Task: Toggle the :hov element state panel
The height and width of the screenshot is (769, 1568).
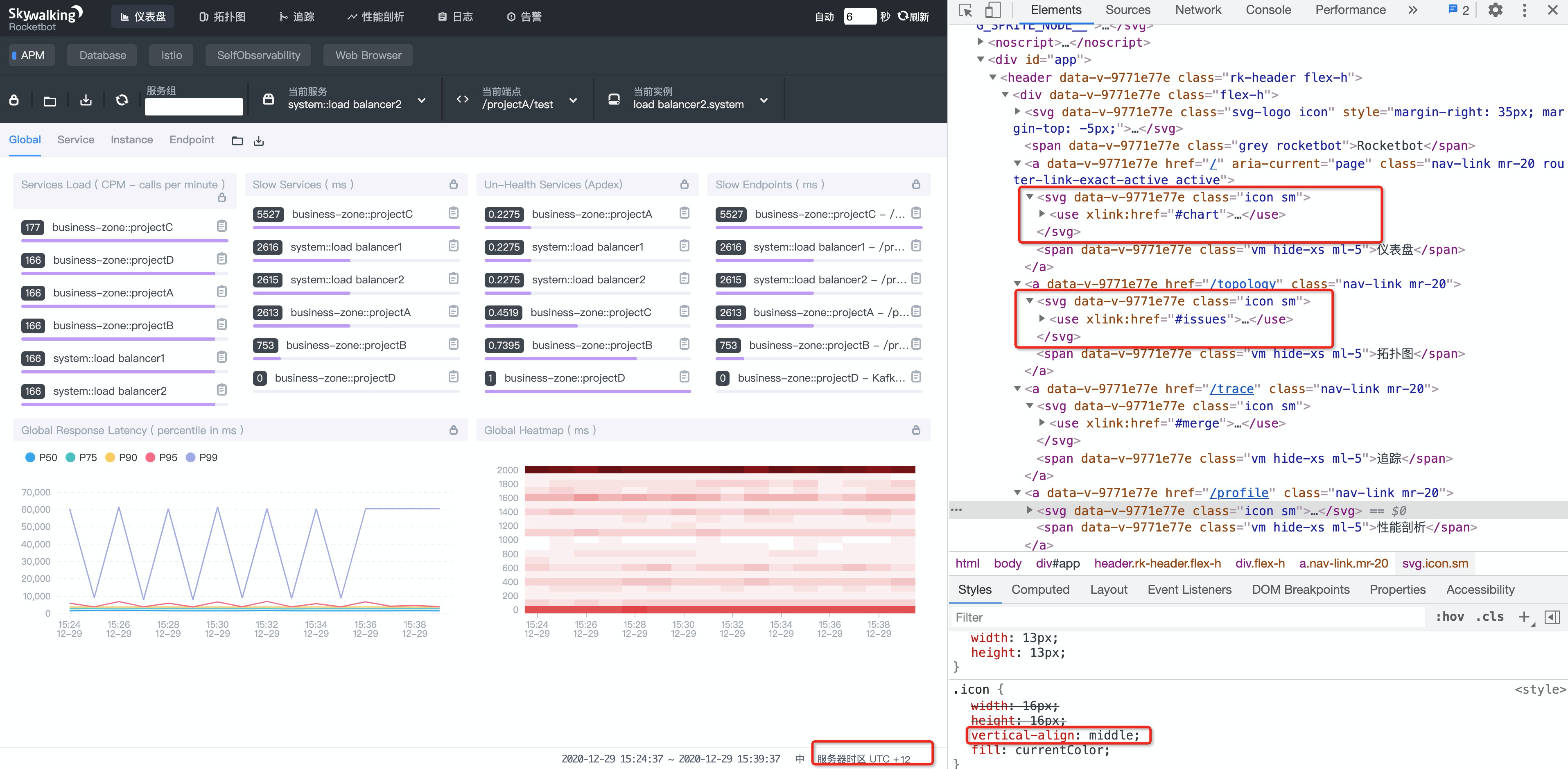Action: point(1450,616)
